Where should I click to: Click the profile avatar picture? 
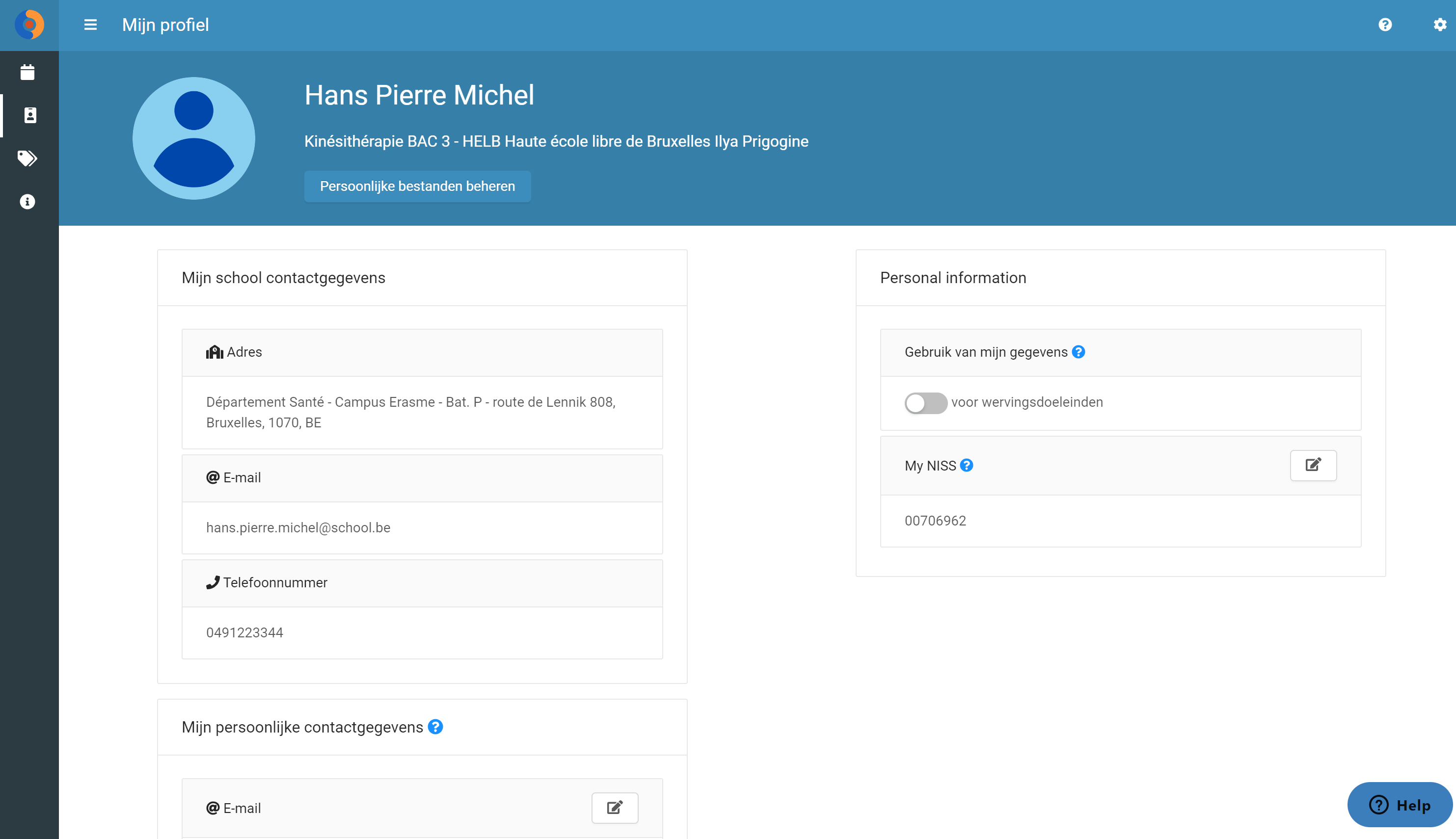click(194, 138)
